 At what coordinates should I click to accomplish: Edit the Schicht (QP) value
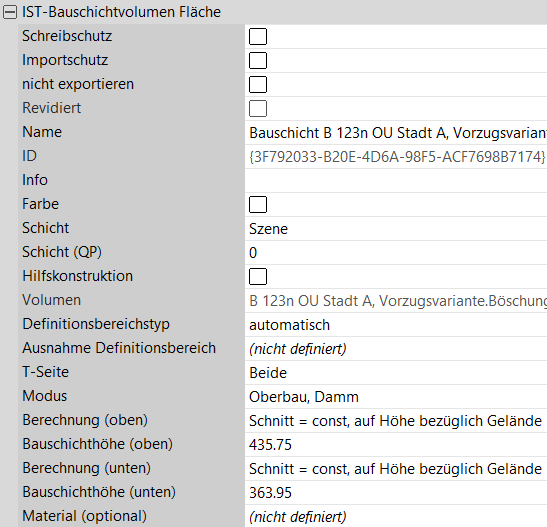(396, 253)
